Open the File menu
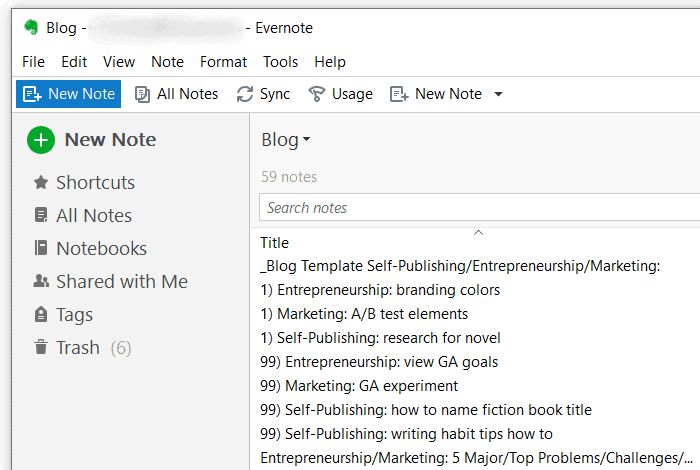 (x=33, y=62)
